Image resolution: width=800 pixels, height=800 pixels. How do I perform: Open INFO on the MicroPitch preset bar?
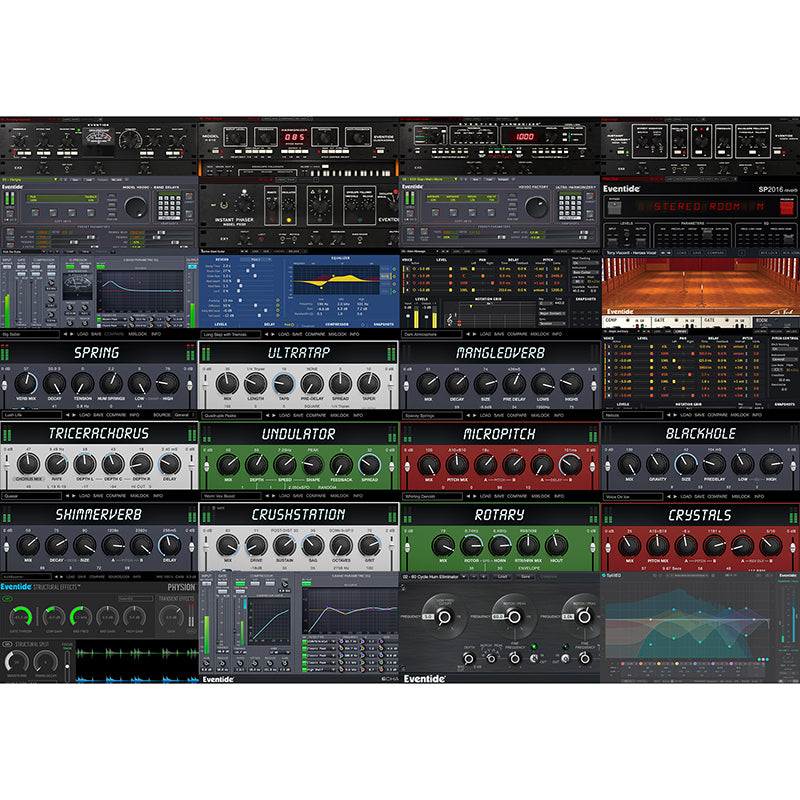click(x=558, y=494)
